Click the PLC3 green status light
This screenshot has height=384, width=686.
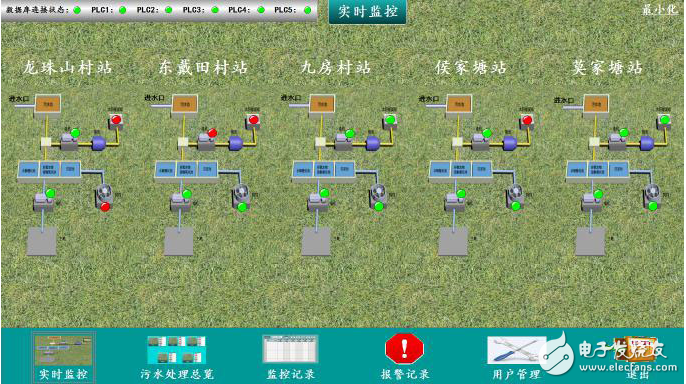click(x=215, y=10)
